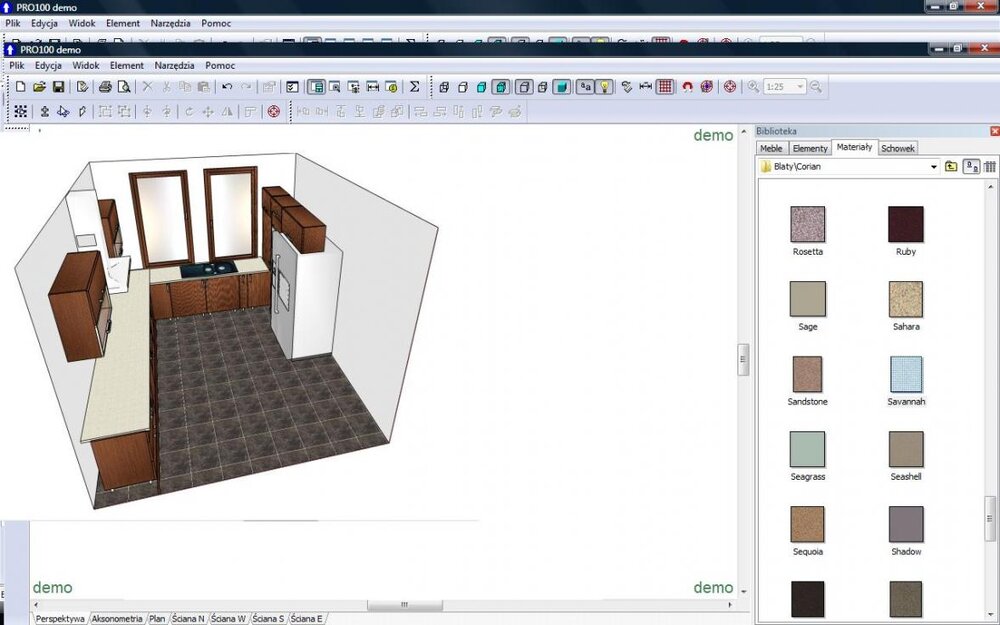This screenshot has height=625, width=1000.
Task: Toggle the light bulb shading button
Action: tap(604, 87)
